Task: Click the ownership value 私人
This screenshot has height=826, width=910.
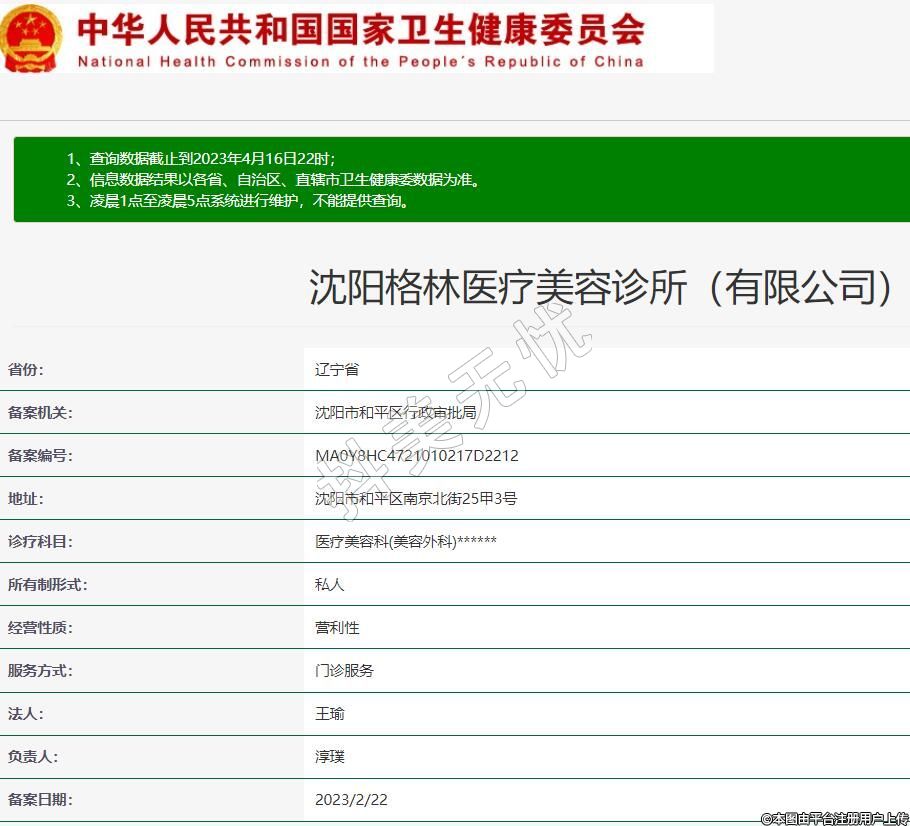Action: click(x=330, y=584)
